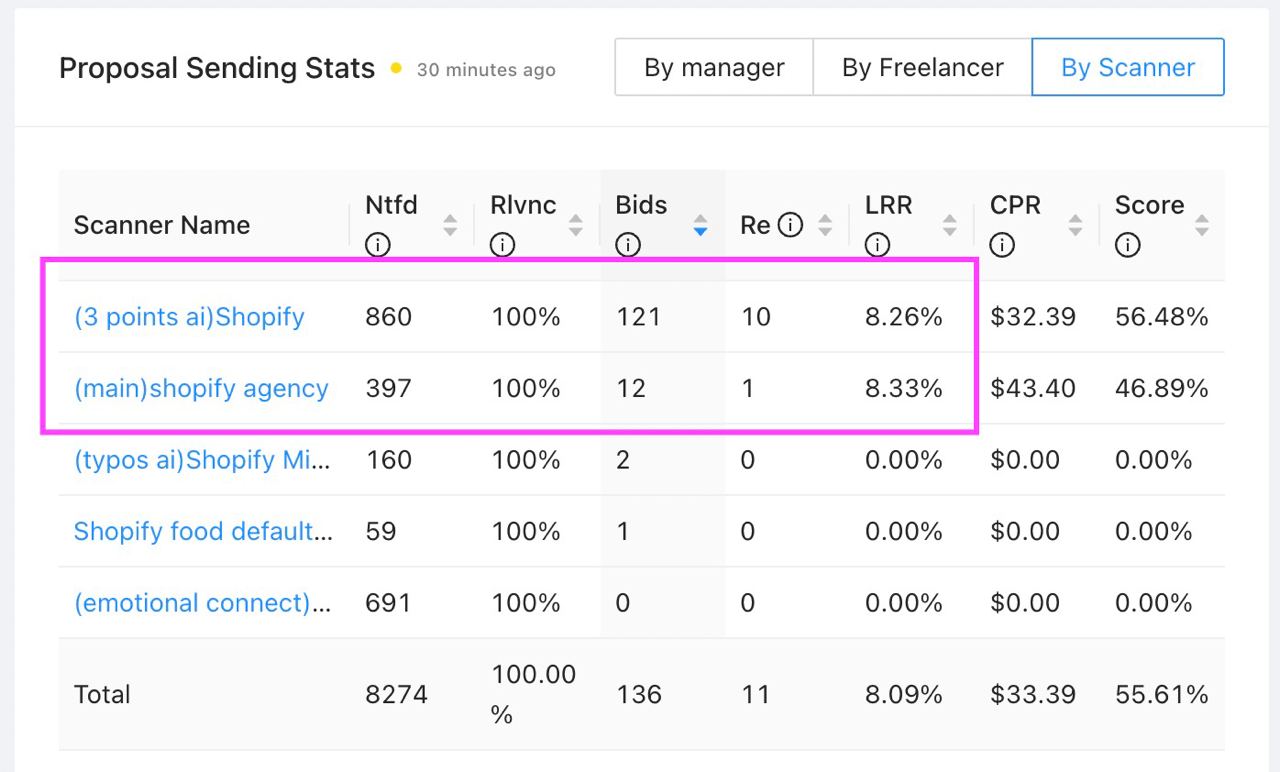Open the (emotional connect)... scanner link
1280x772 pixels.
coord(203,603)
